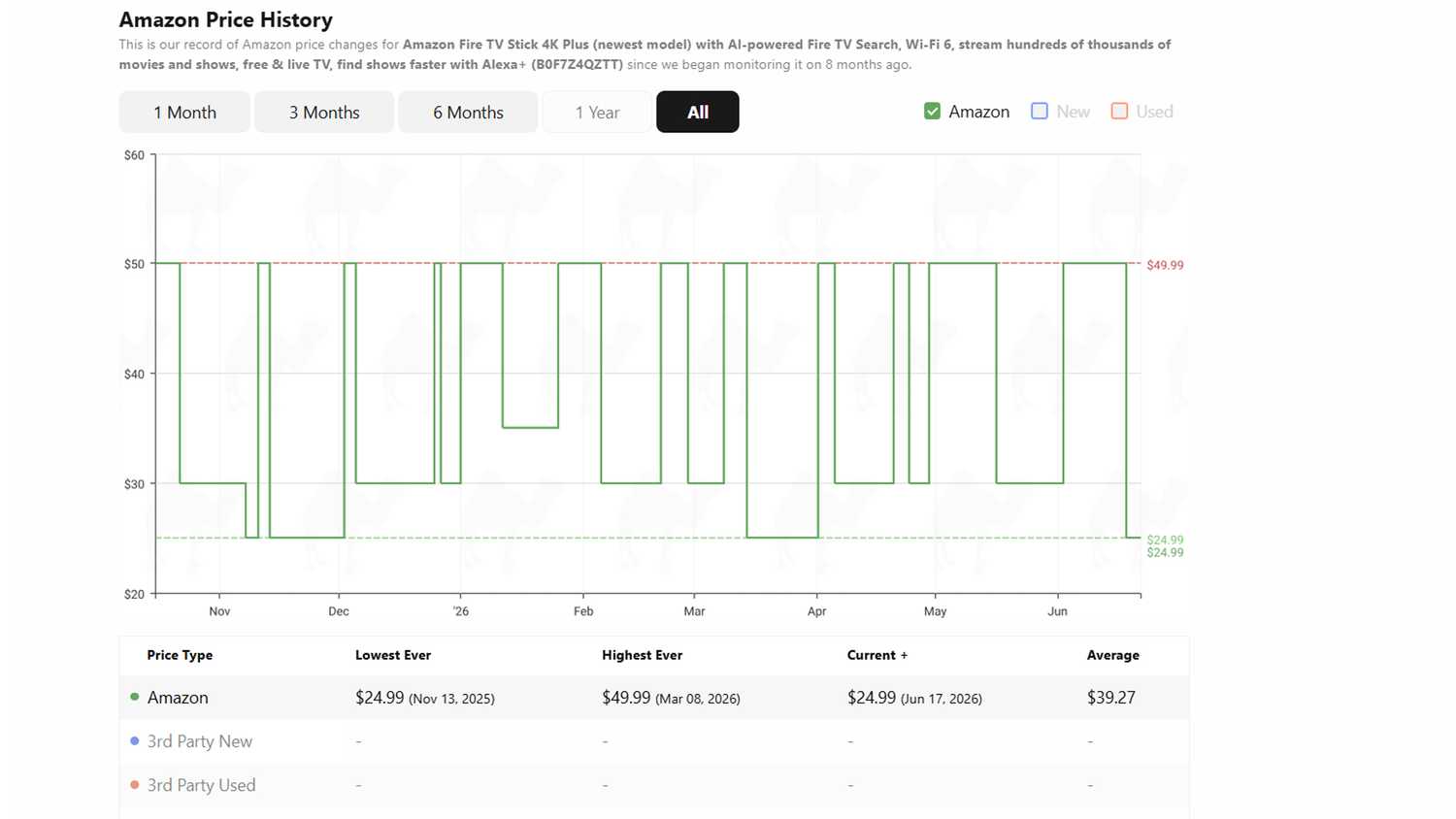The width and height of the screenshot is (1456, 819).
Task: Click the 3rd Party Used row label
Action: [202, 785]
